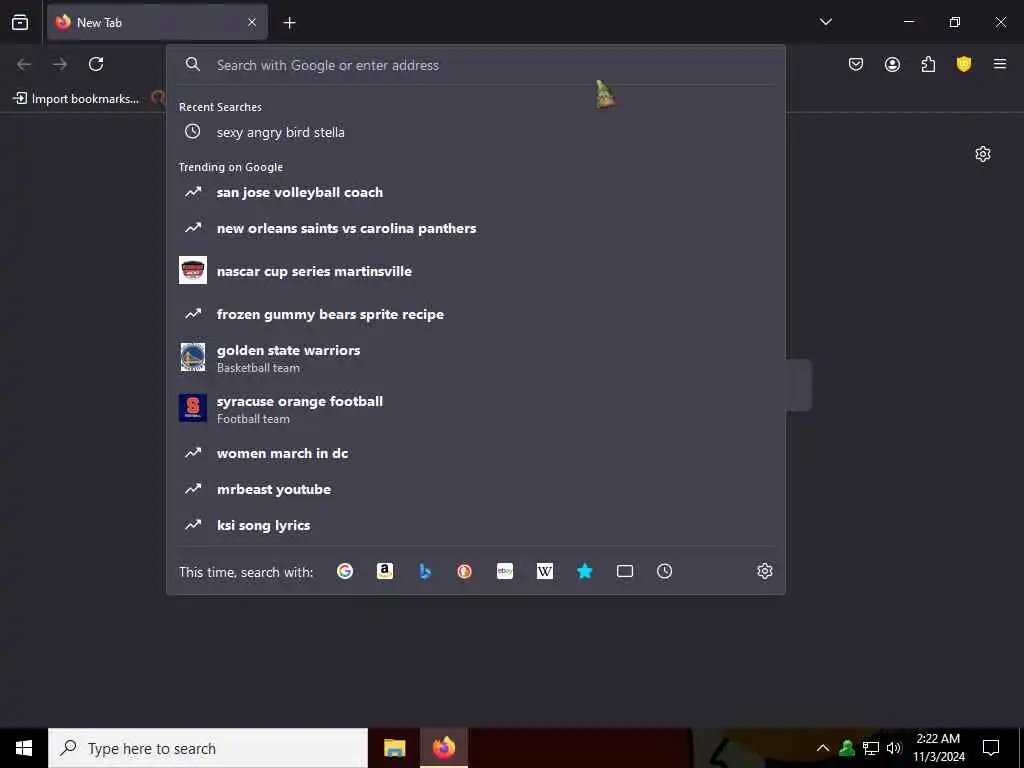Open the Windows notification center
Image resolution: width=1024 pixels, height=768 pixels.
(991, 748)
